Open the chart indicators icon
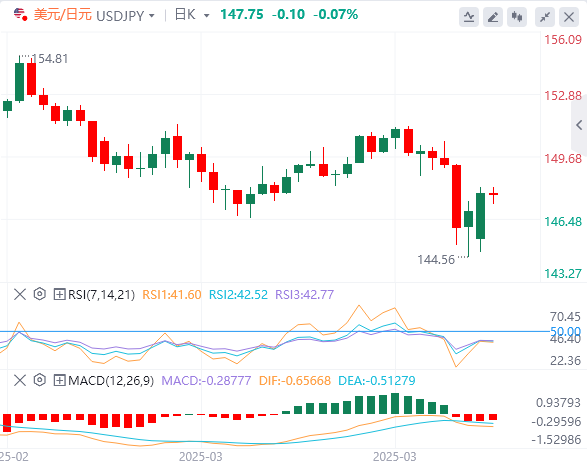Image resolution: width=587 pixels, height=469 pixels. pyautogui.click(x=469, y=17)
